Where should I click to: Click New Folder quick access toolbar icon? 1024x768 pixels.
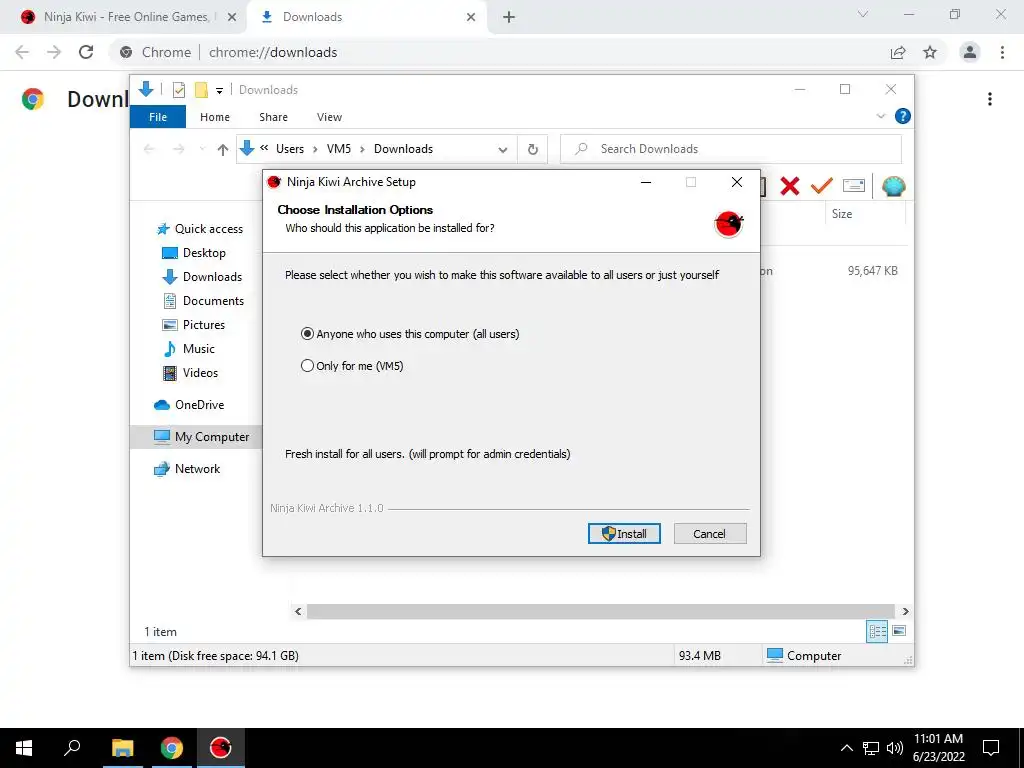click(x=201, y=89)
